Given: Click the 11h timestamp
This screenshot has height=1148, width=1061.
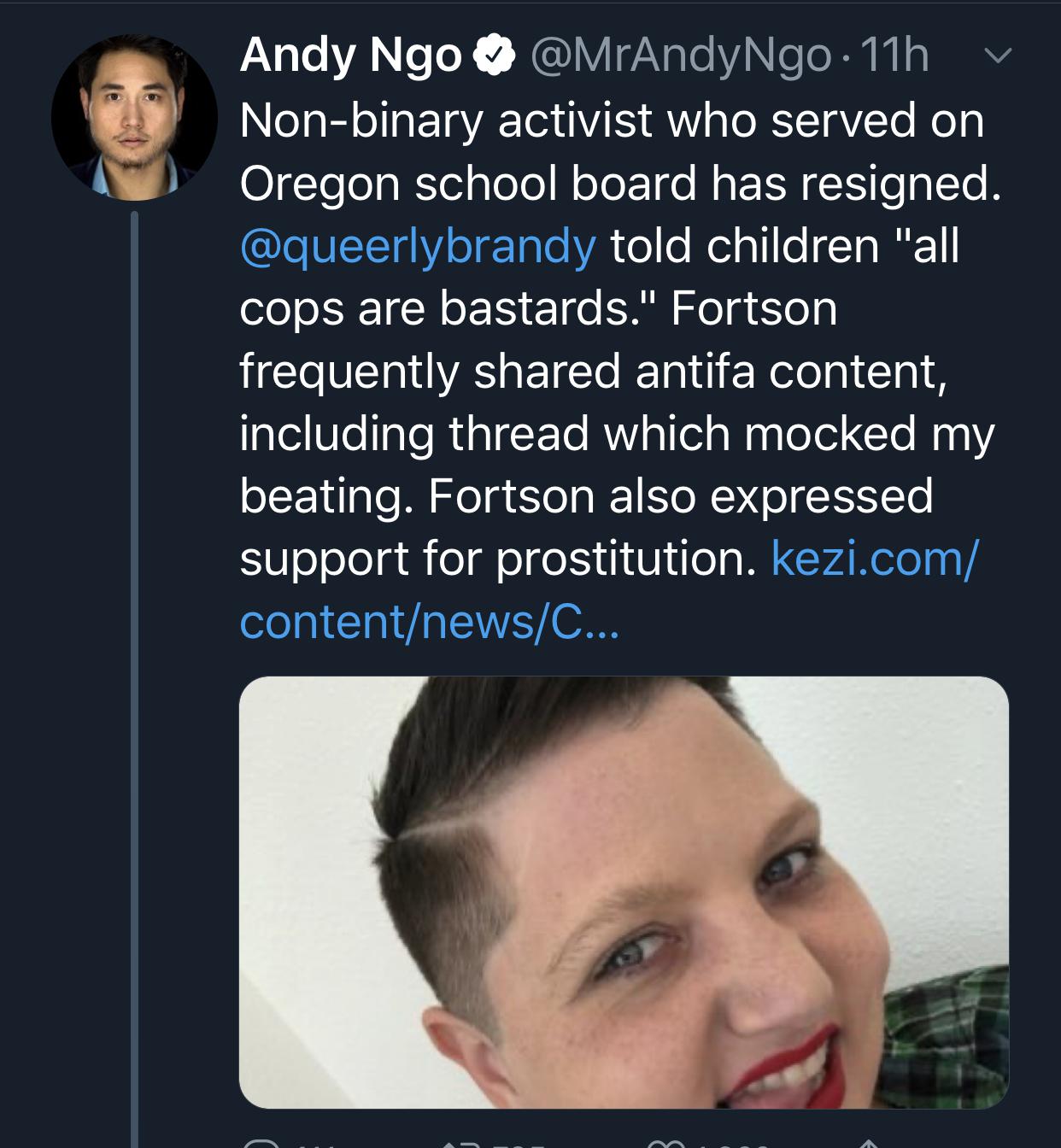Looking at the screenshot, I should coord(894,56).
